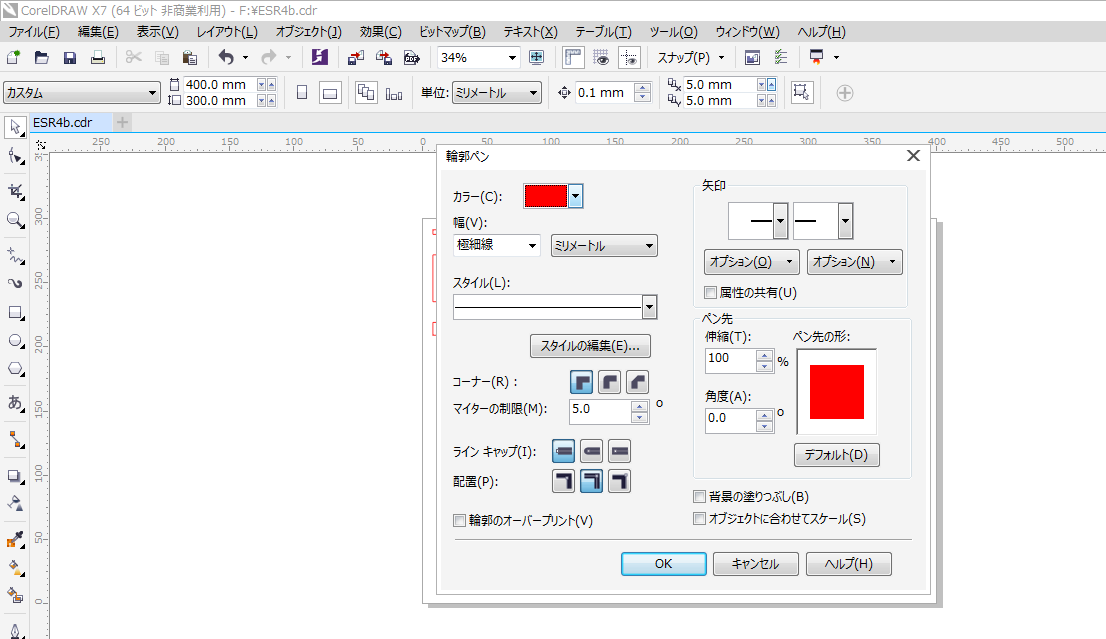The height and width of the screenshot is (639, 1106).
Task: Click the Save floppy disk icon
Action: (x=70, y=57)
